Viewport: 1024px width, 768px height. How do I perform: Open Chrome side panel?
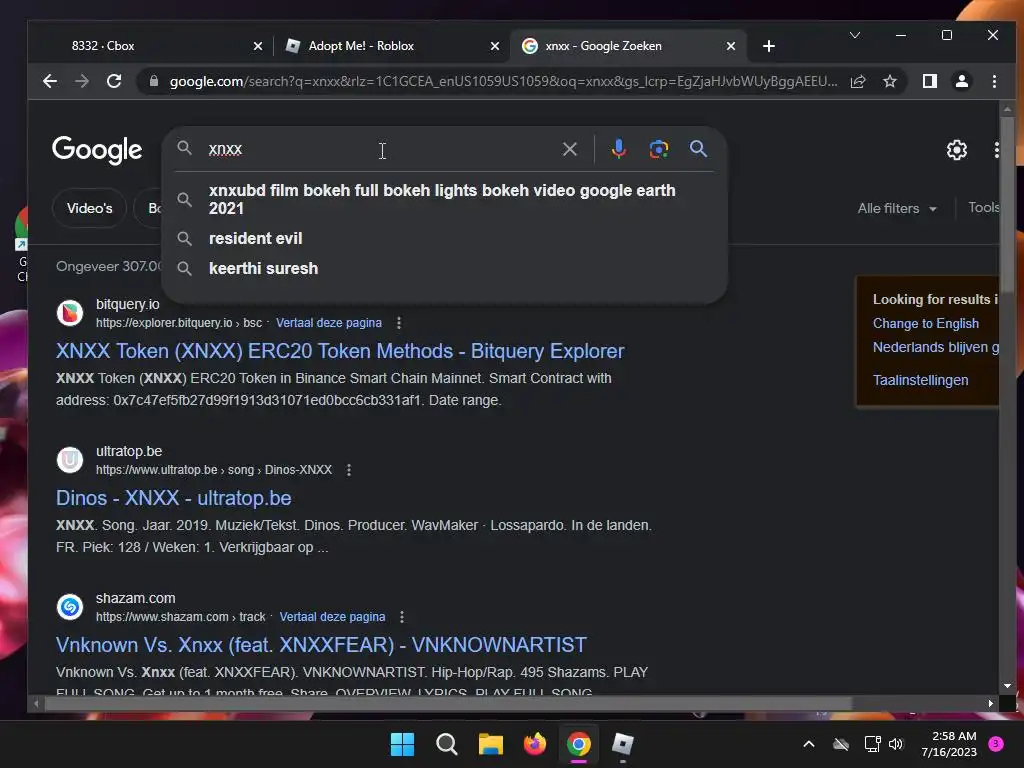pyautogui.click(x=929, y=81)
